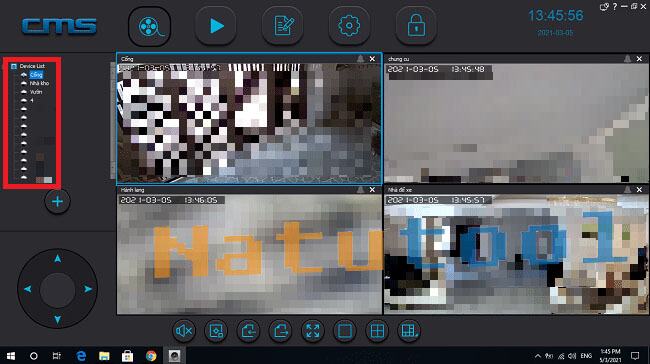Open the volume control in tray
Image resolution: width=650 pixels, height=364 pixels.
tap(572, 356)
